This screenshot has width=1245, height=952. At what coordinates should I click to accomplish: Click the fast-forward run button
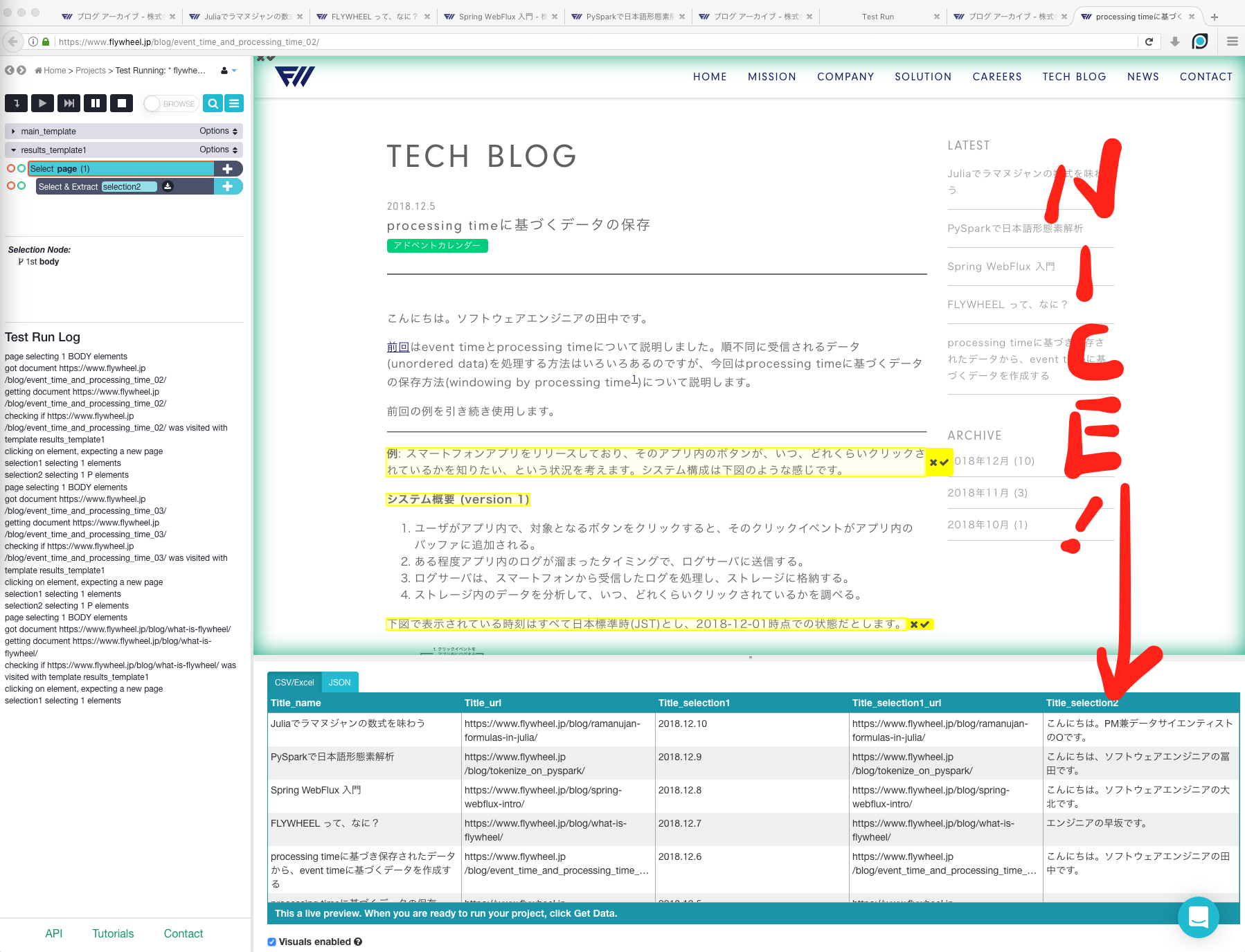(x=69, y=103)
